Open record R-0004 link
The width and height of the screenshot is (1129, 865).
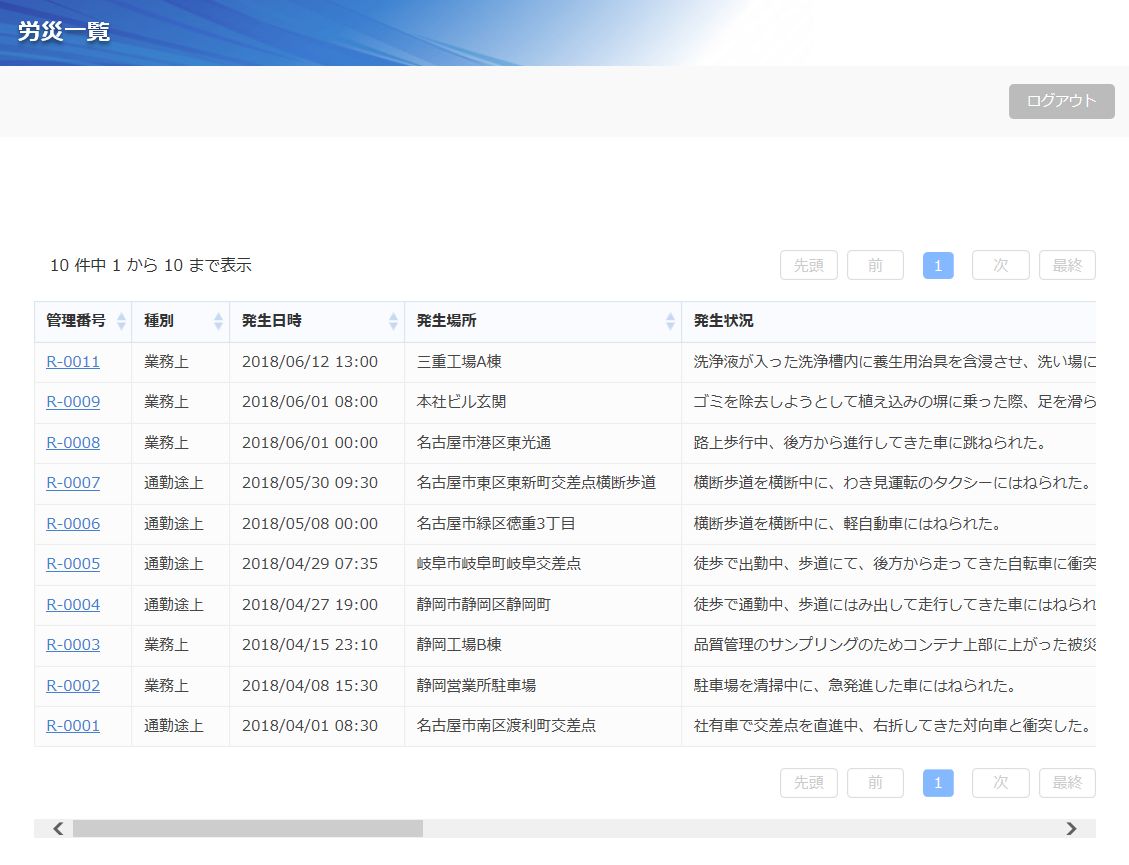coord(73,605)
